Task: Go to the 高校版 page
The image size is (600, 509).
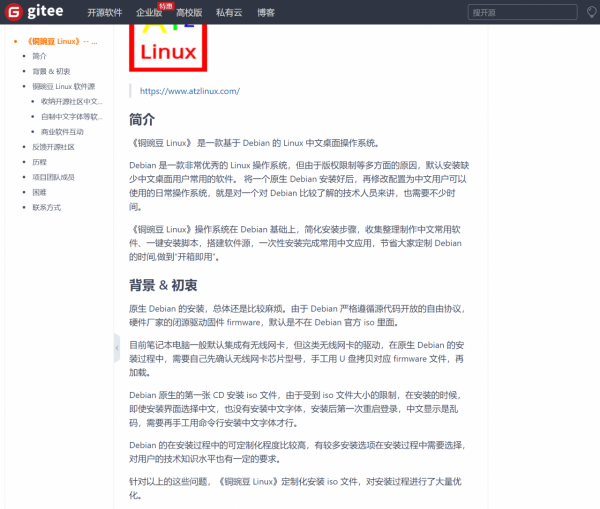Action: pyautogui.click(x=190, y=14)
